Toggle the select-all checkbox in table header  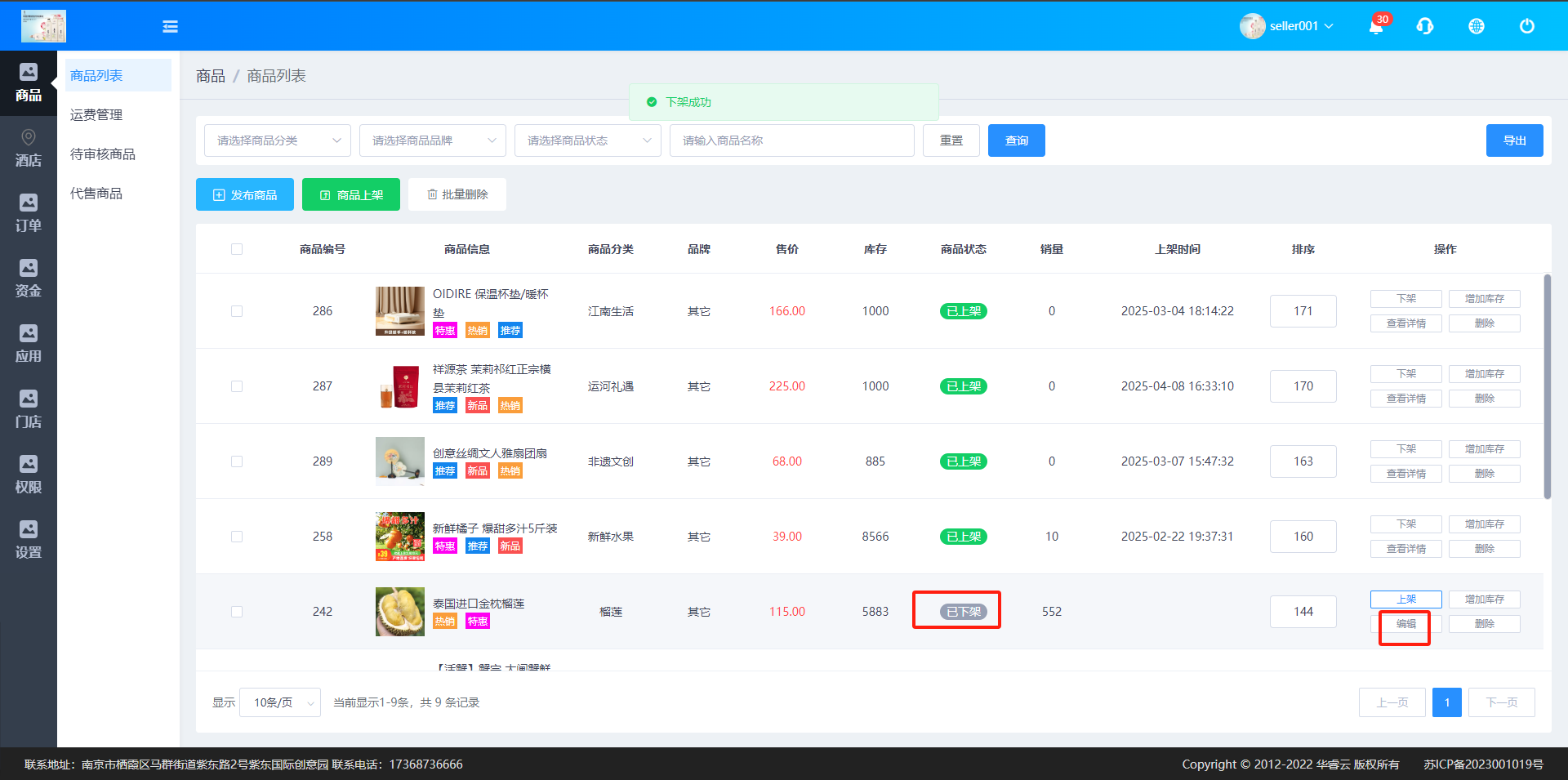237,249
